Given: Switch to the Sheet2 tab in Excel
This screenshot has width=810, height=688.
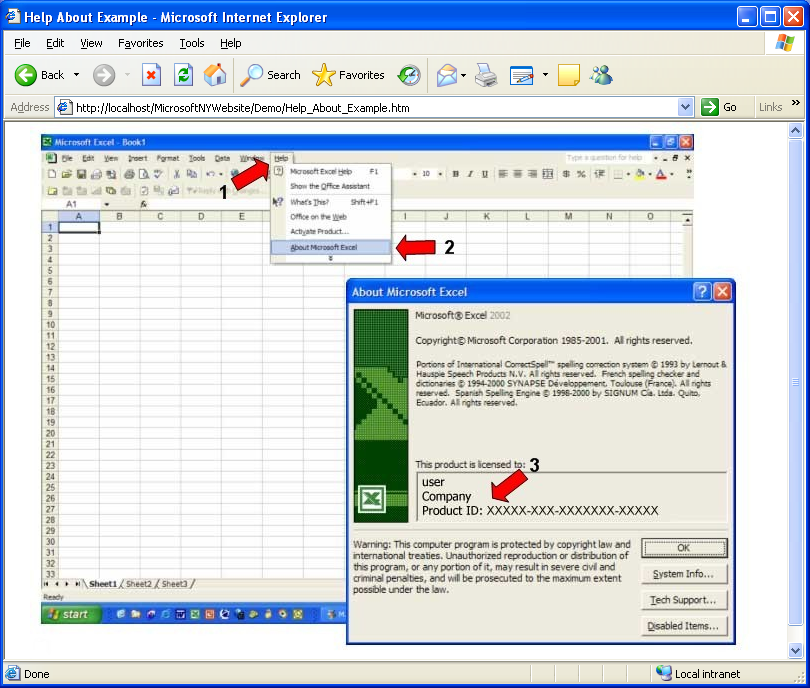Looking at the screenshot, I should point(138,584).
